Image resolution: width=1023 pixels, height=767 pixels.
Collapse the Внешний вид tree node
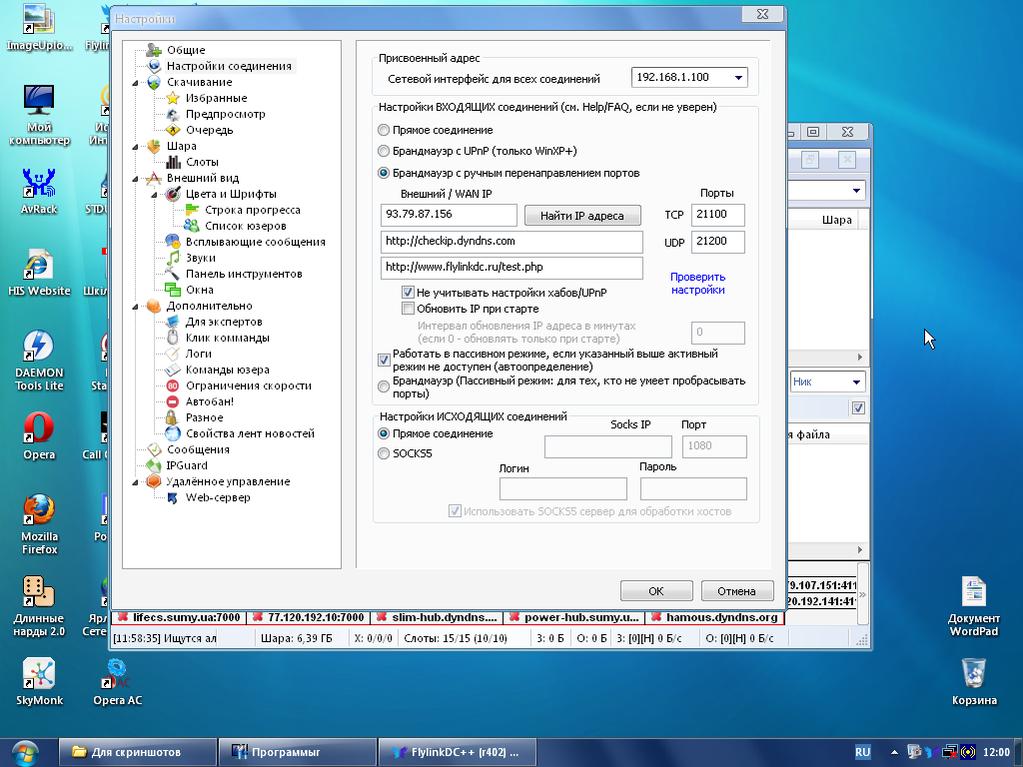[136, 178]
